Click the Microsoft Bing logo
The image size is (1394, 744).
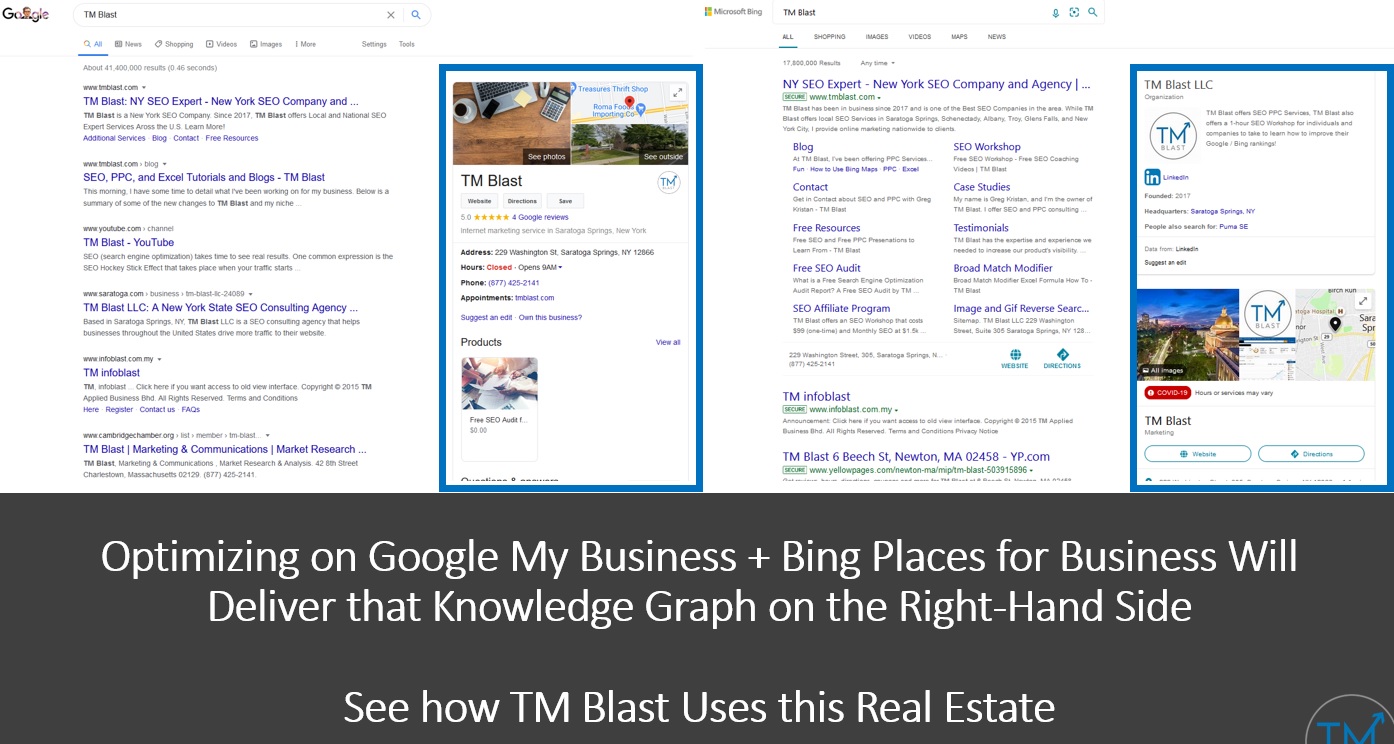click(x=734, y=12)
